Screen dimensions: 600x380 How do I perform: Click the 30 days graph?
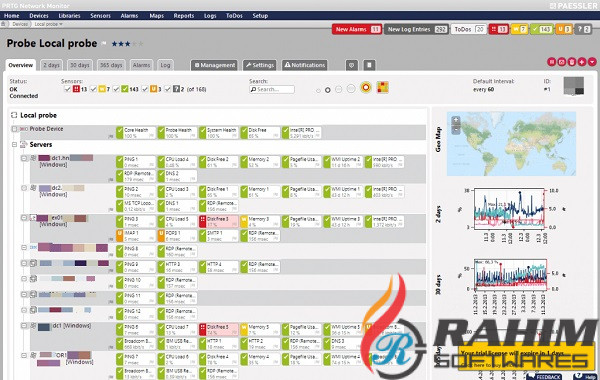tap(511, 274)
